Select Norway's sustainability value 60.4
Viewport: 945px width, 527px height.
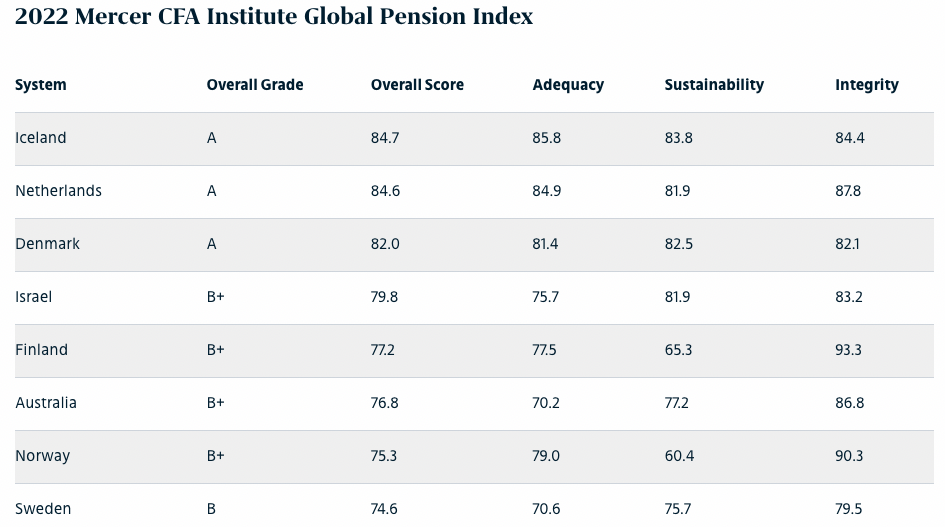[679, 456]
